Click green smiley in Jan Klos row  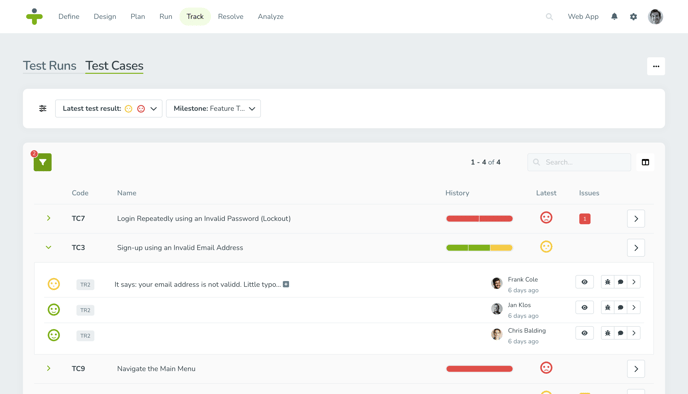pyautogui.click(x=54, y=309)
